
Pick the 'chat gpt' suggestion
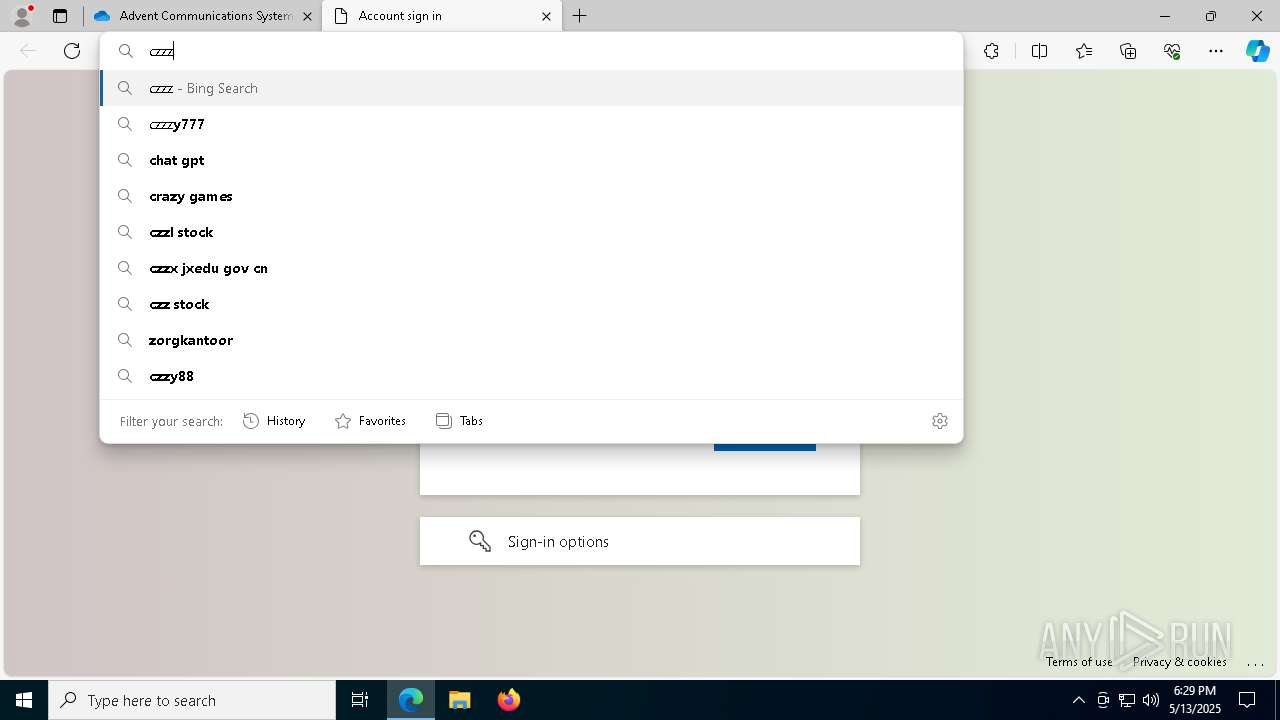point(532,160)
